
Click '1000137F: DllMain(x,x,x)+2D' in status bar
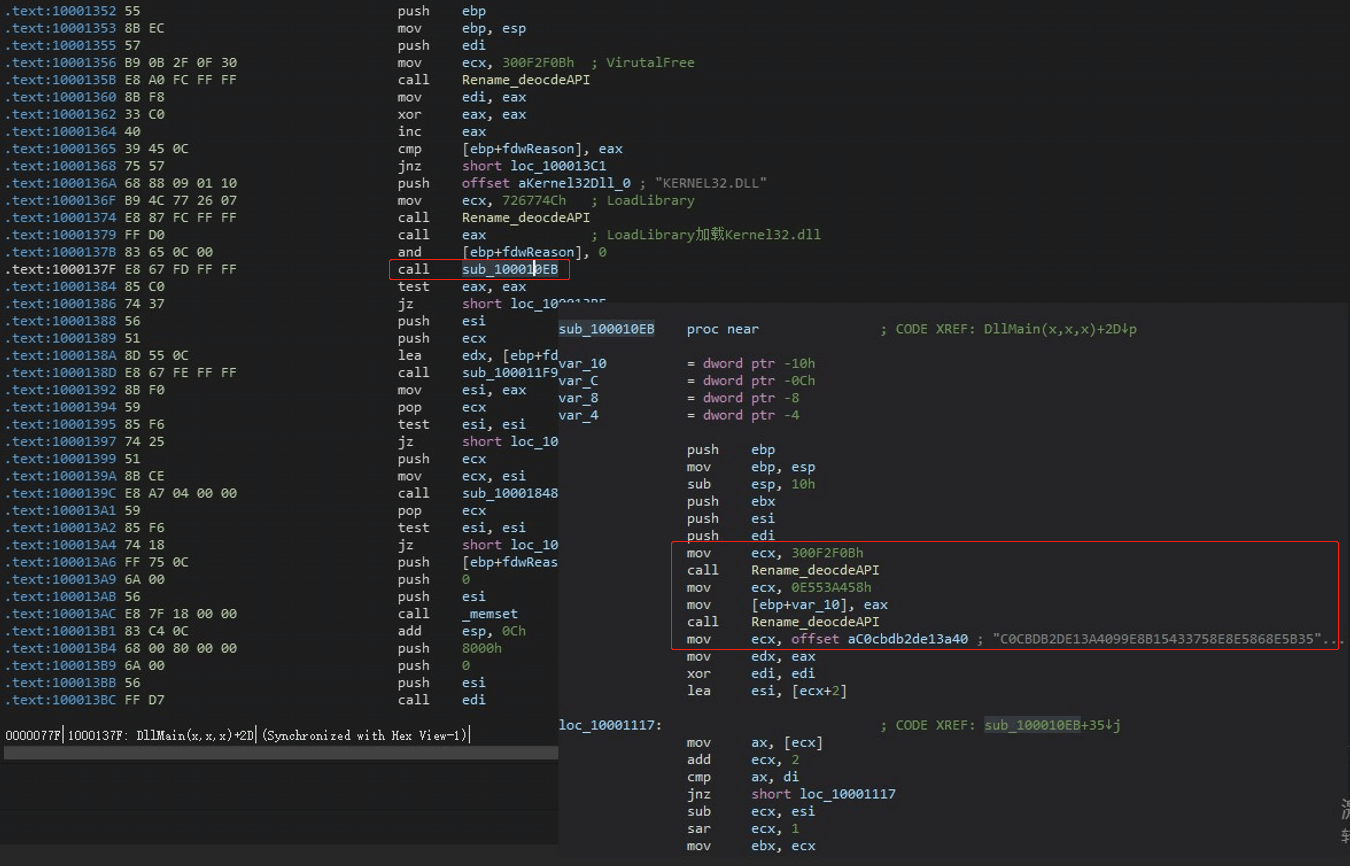[x=161, y=735]
